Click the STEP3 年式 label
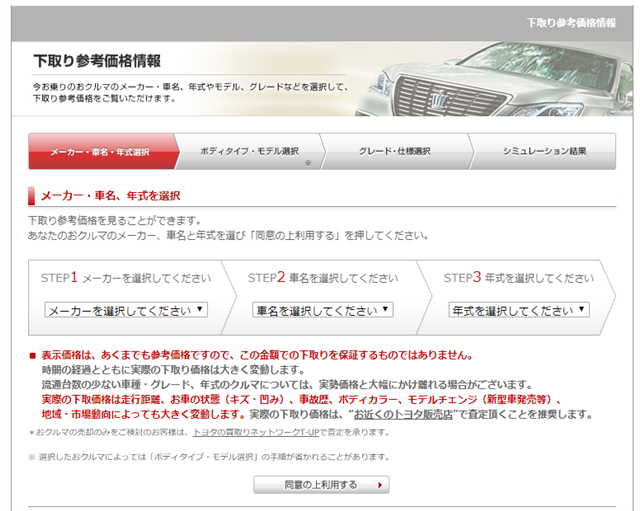The height and width of the screenshot is (511, 640). pos(518,278)
